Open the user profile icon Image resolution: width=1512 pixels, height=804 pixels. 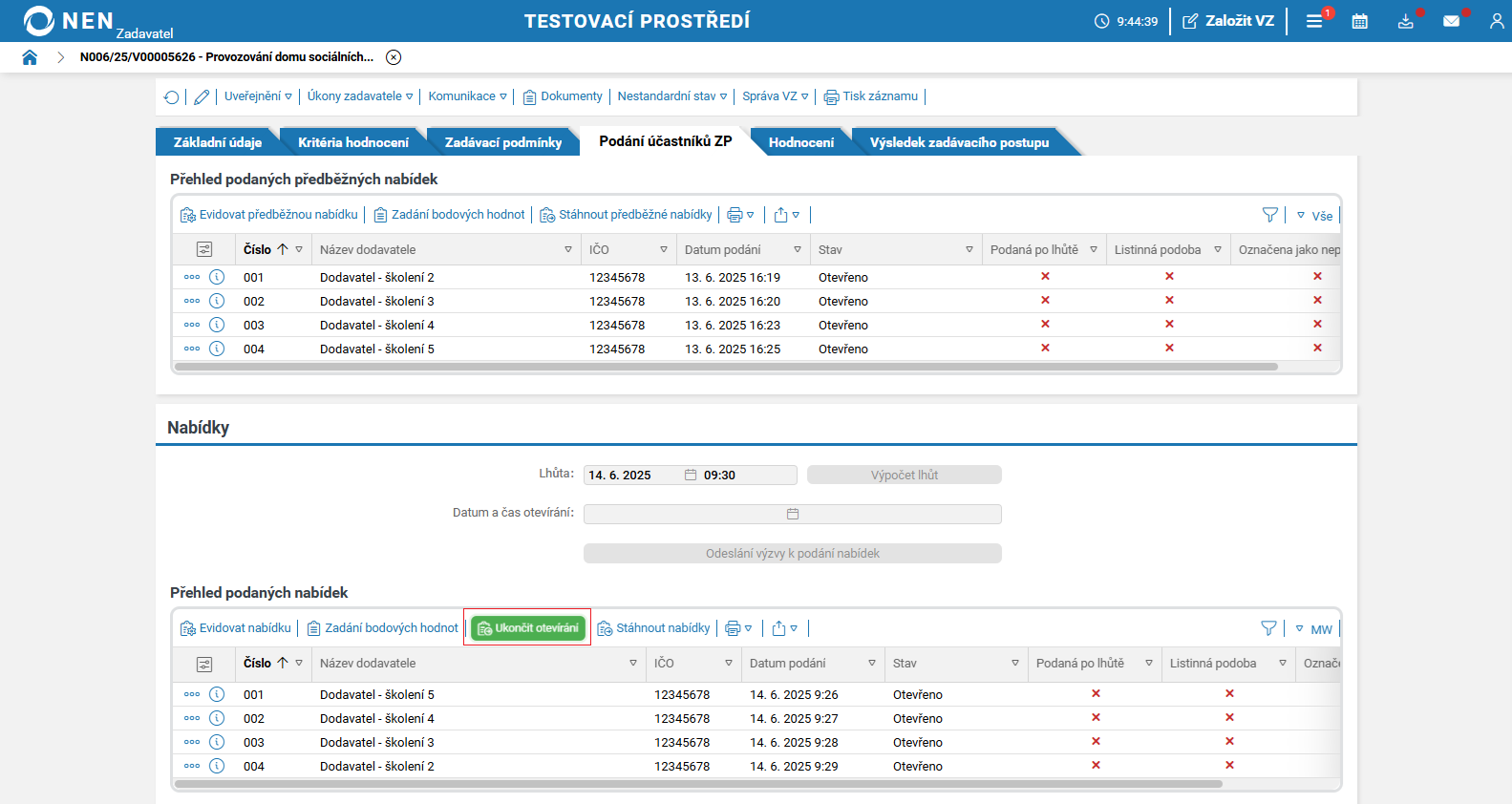[1496, 21]
